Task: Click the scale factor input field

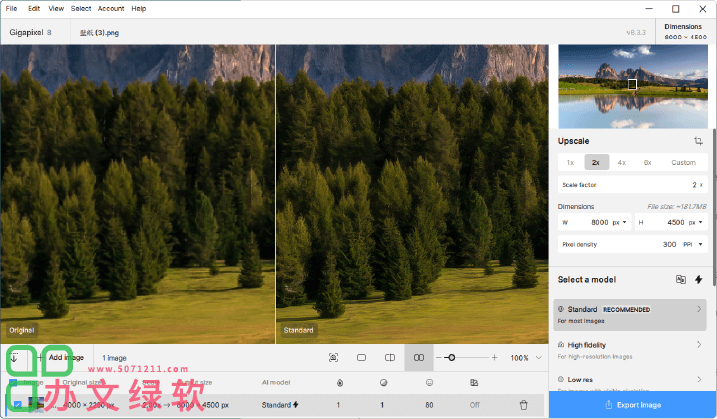Action: (633, 185)
